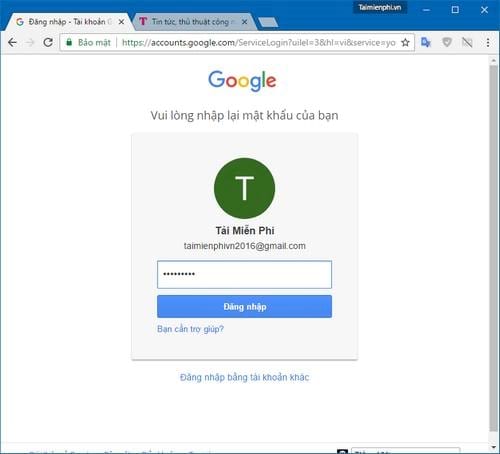Bookmark this page with the star icon
Screen dimensions: 500x454
[x=405, y=42]
